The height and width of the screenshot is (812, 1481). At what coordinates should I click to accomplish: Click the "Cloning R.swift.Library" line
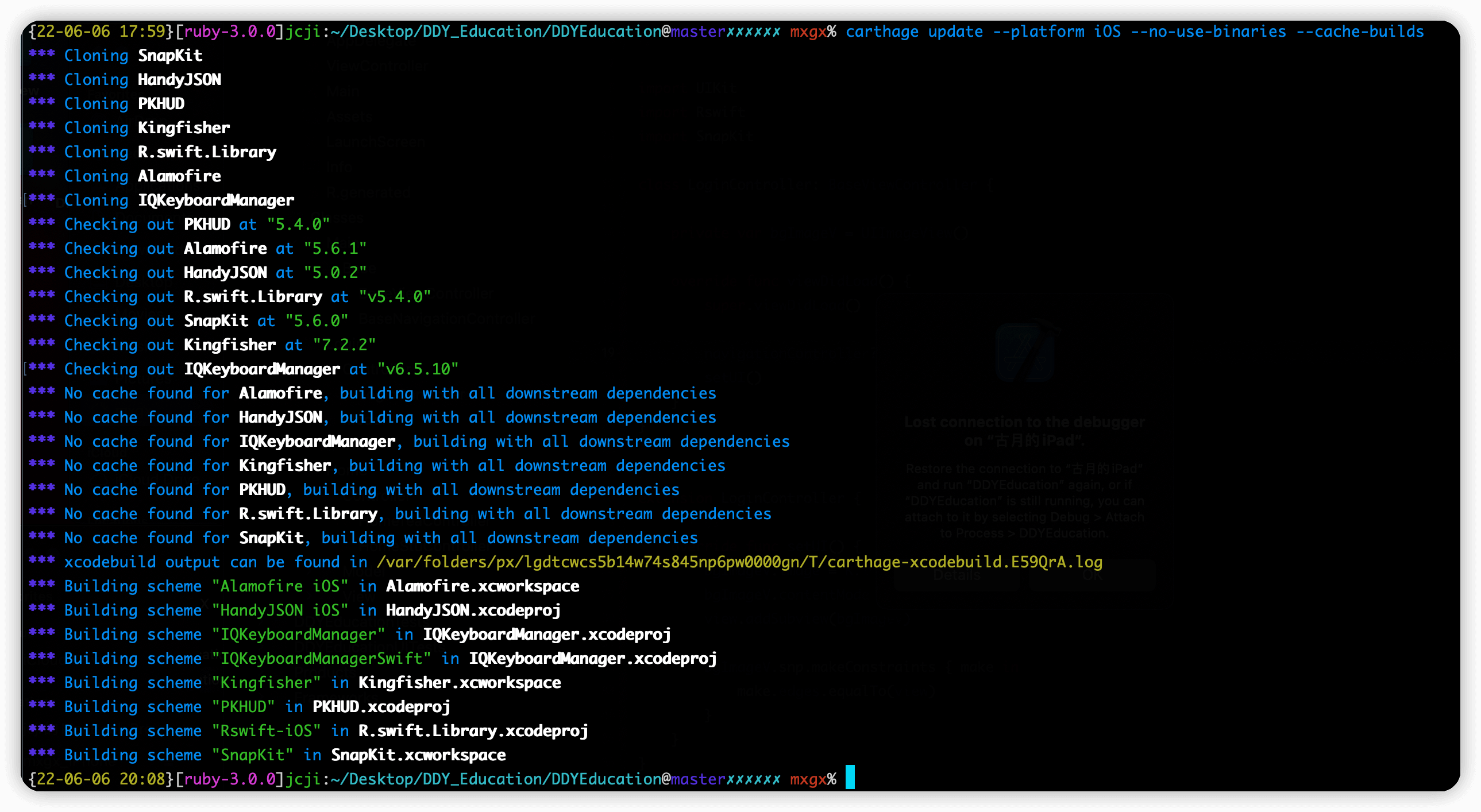(152, 152)
